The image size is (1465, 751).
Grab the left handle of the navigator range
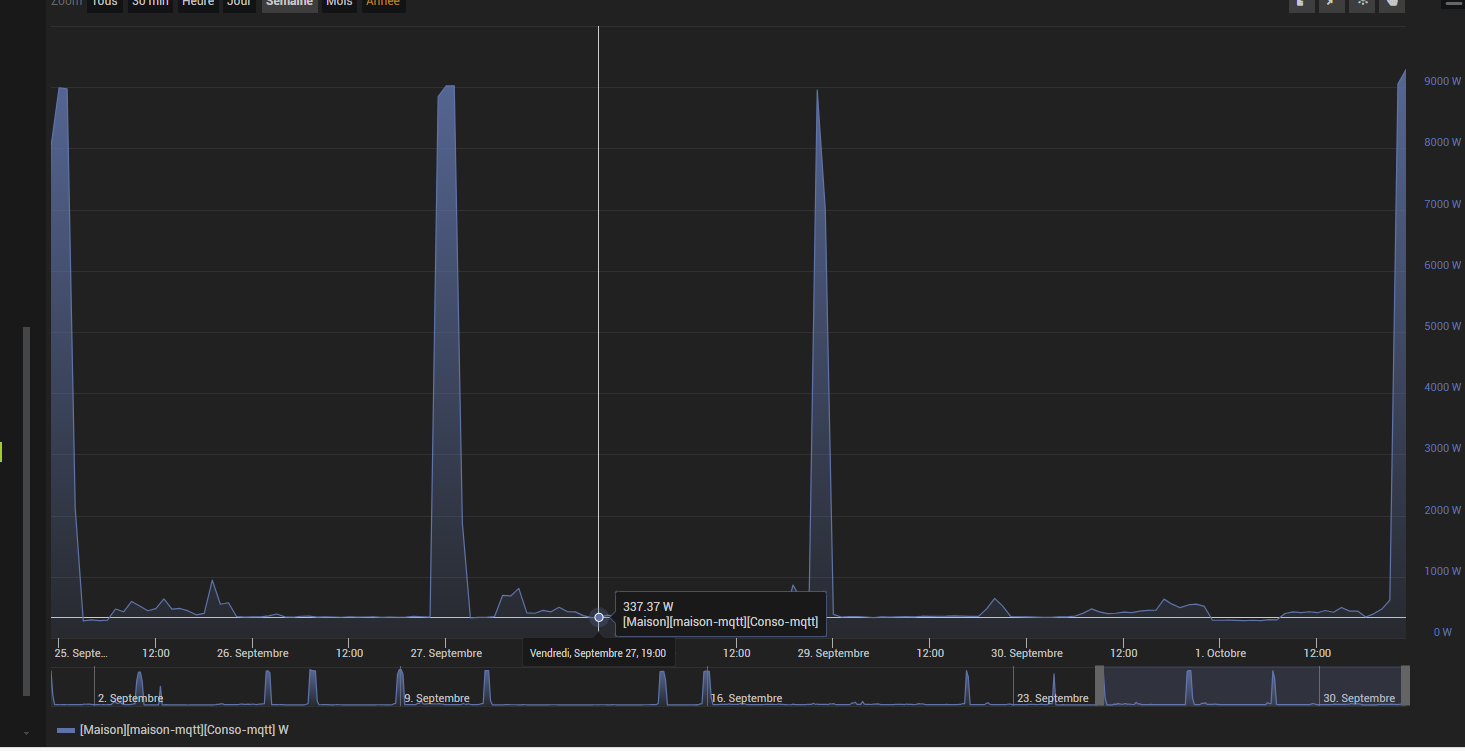tap(1100, 686)
